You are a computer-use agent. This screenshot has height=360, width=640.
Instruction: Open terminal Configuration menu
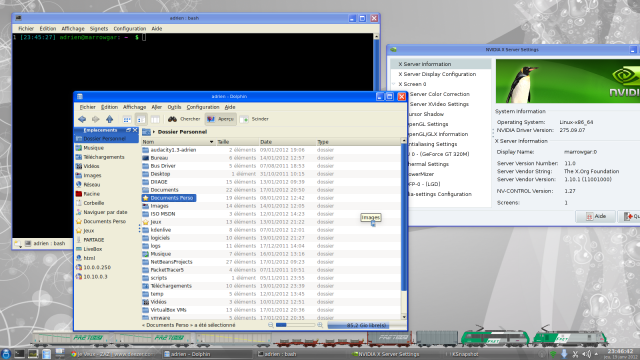129,29
